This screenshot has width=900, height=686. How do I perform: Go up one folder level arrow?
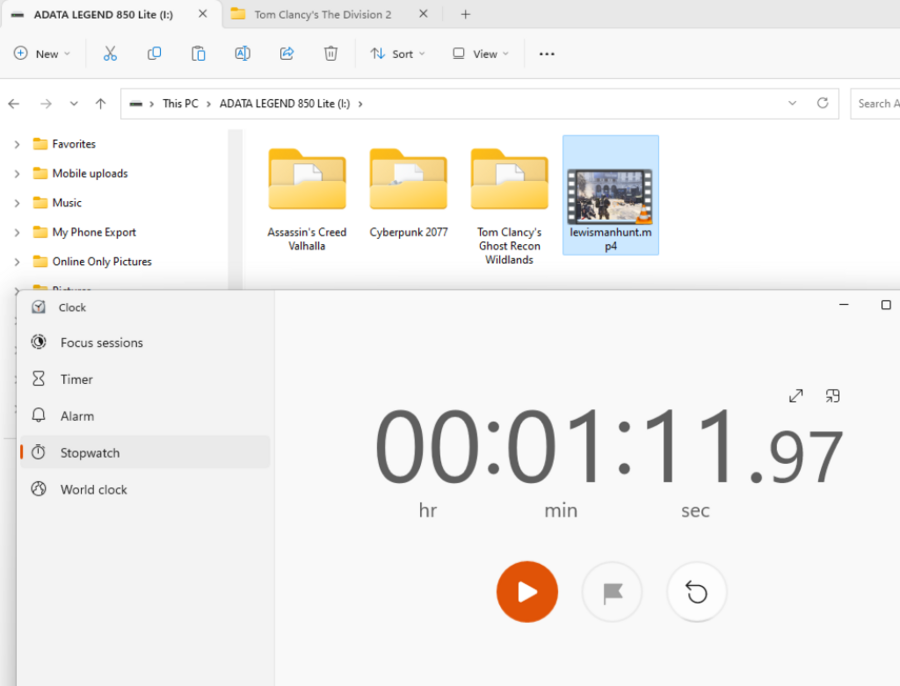pyautogui.click(x=100, y=104)
